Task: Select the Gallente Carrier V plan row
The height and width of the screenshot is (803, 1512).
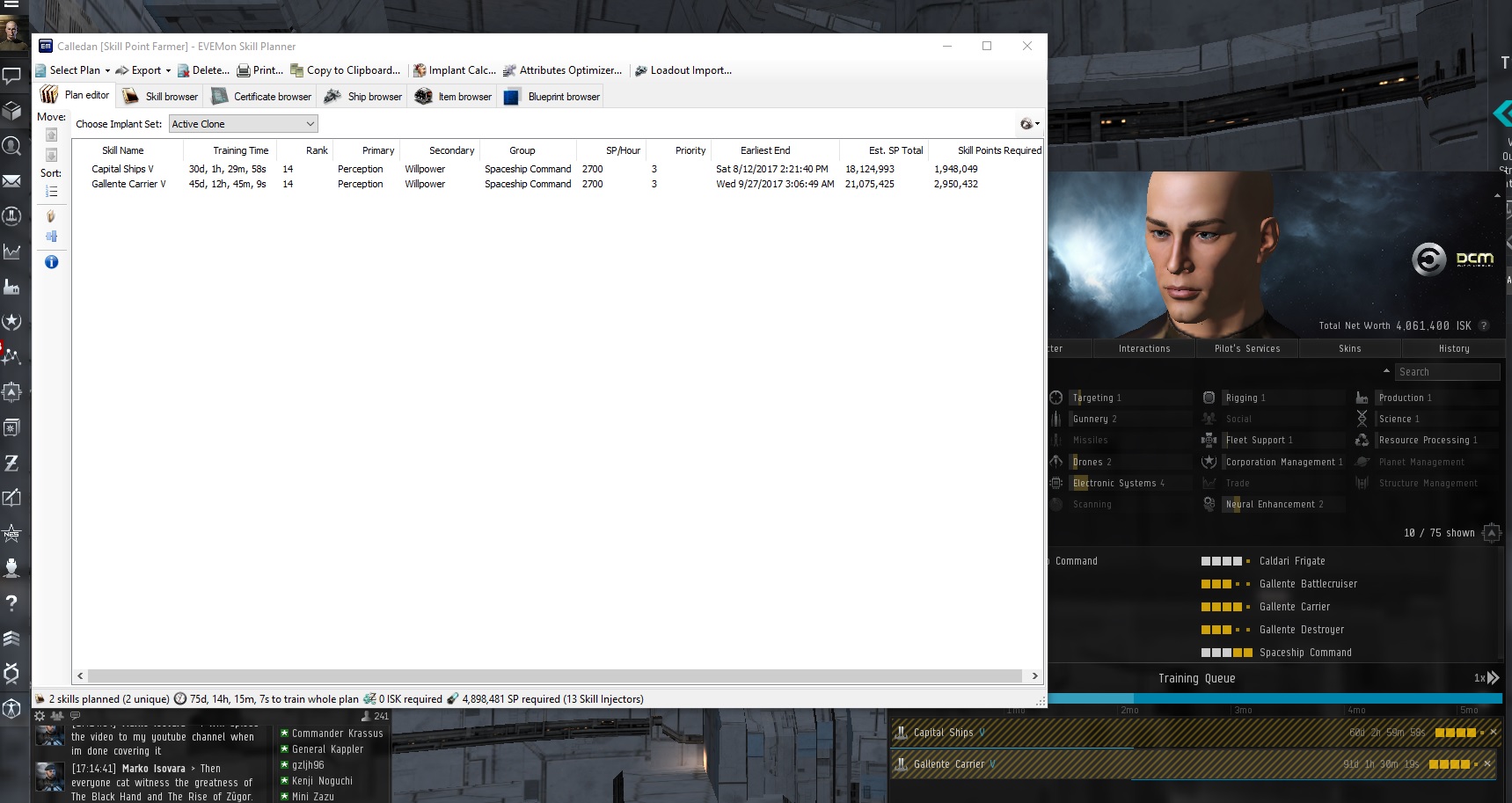Action: point(558,184)
